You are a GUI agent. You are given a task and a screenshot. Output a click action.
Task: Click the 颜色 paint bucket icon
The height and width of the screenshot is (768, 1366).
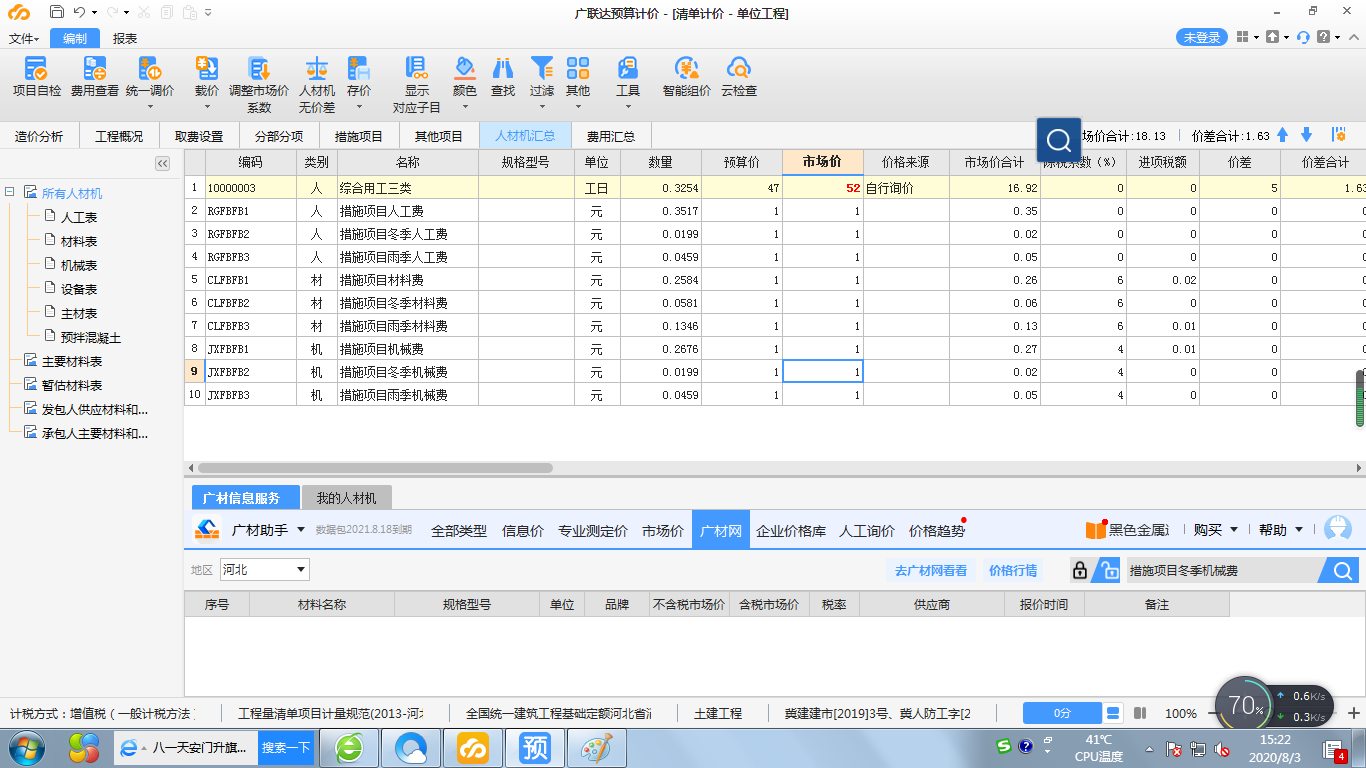[464, 68]
